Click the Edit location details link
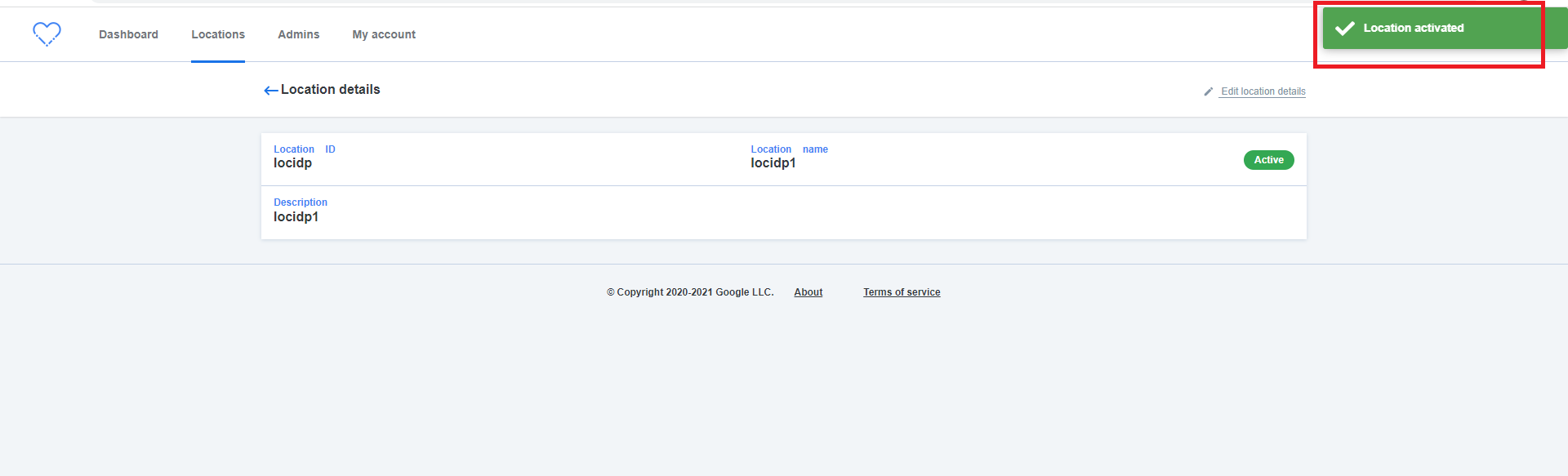Viewport: 1568px width, 476px height. (1263, 91)
